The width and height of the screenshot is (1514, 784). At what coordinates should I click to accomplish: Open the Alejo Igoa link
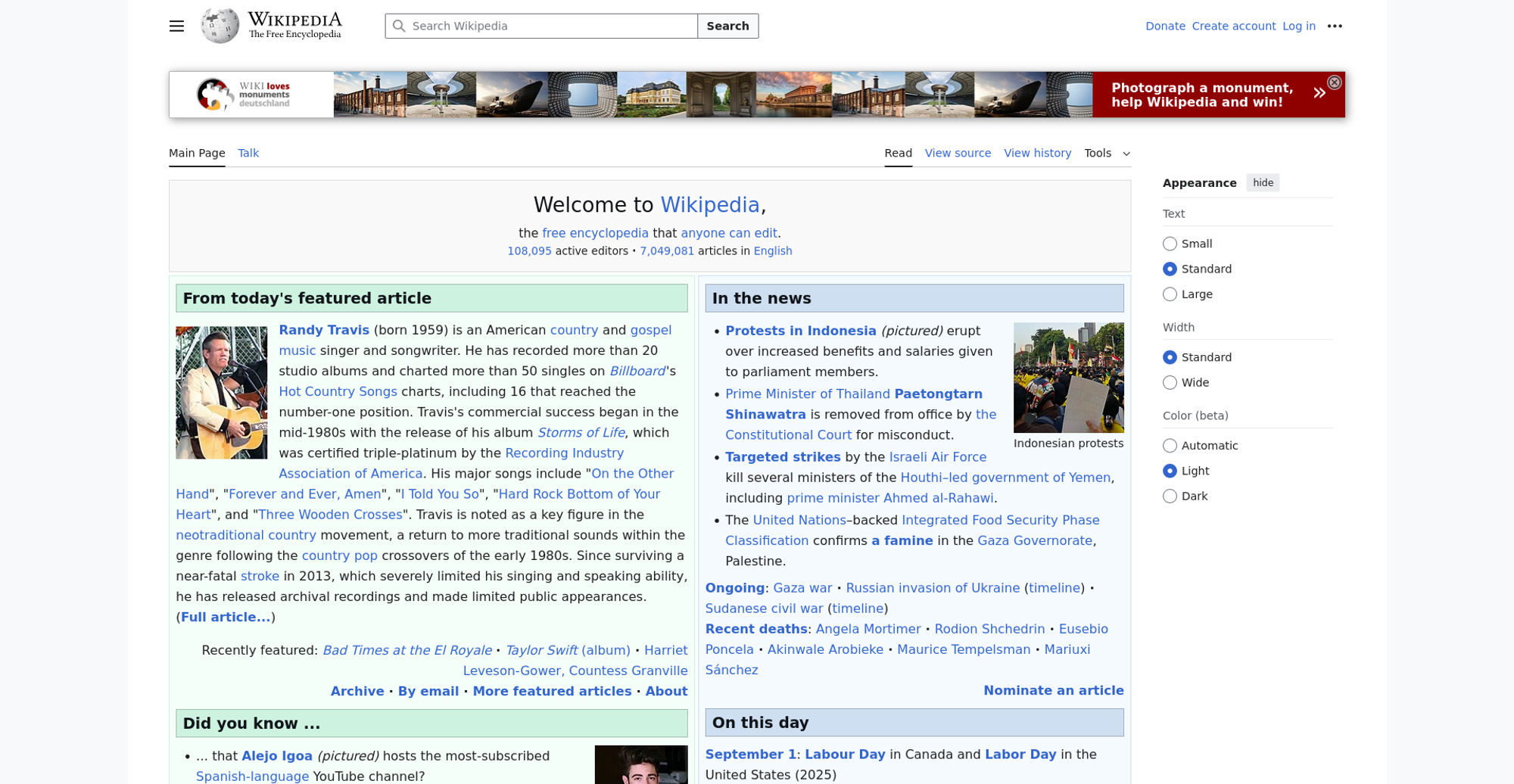point(277,756)
